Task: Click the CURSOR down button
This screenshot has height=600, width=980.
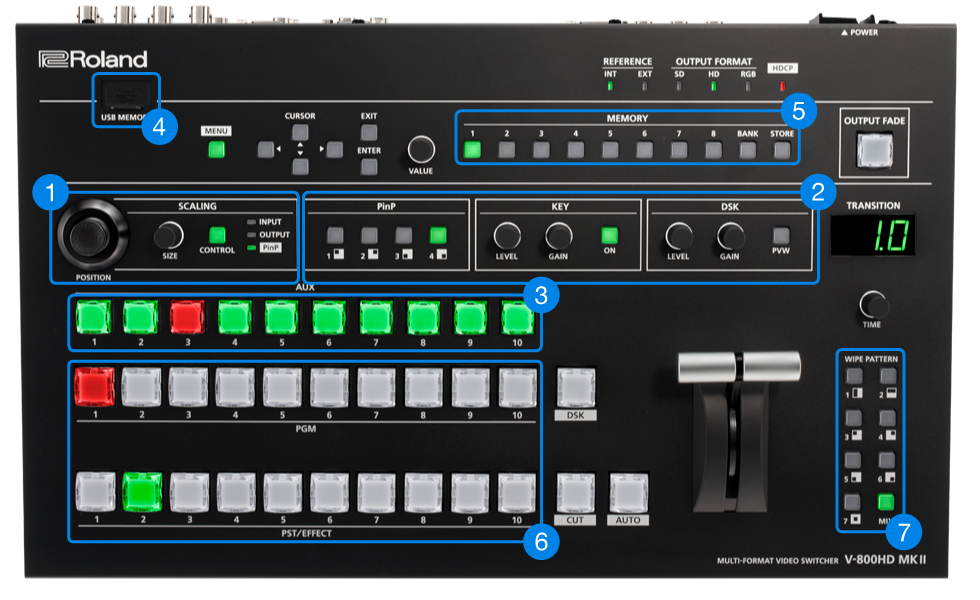Action: tap(300, 166)
